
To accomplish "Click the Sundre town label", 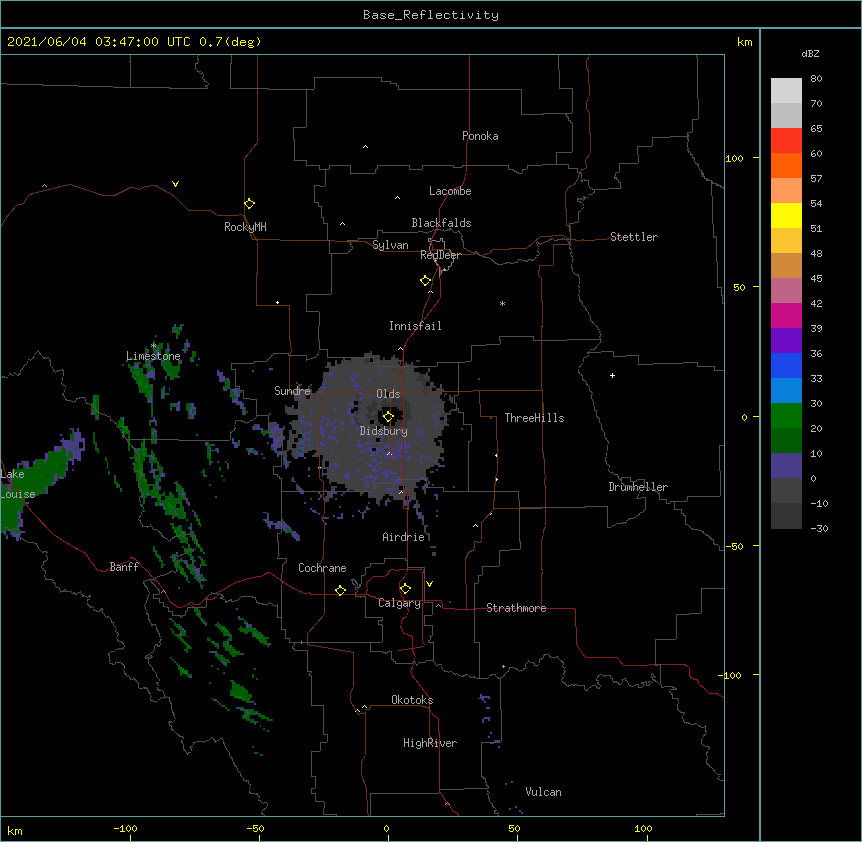I will 292,391.
